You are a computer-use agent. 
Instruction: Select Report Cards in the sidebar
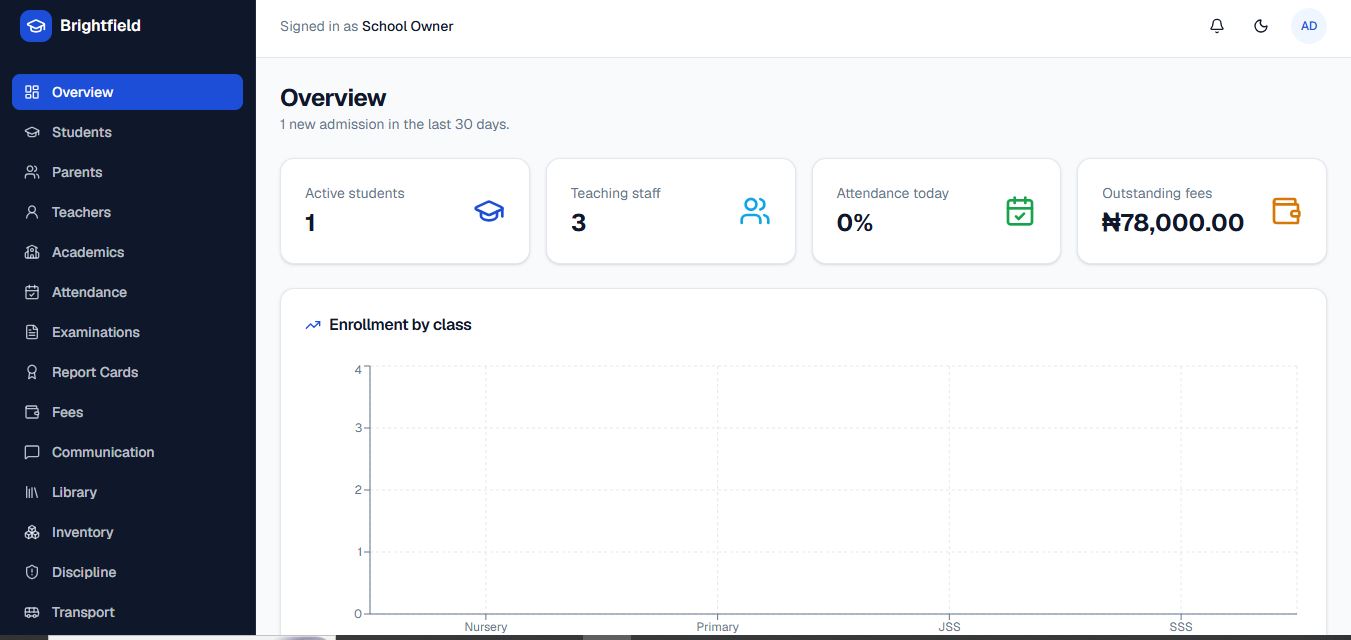coord(127,372)
